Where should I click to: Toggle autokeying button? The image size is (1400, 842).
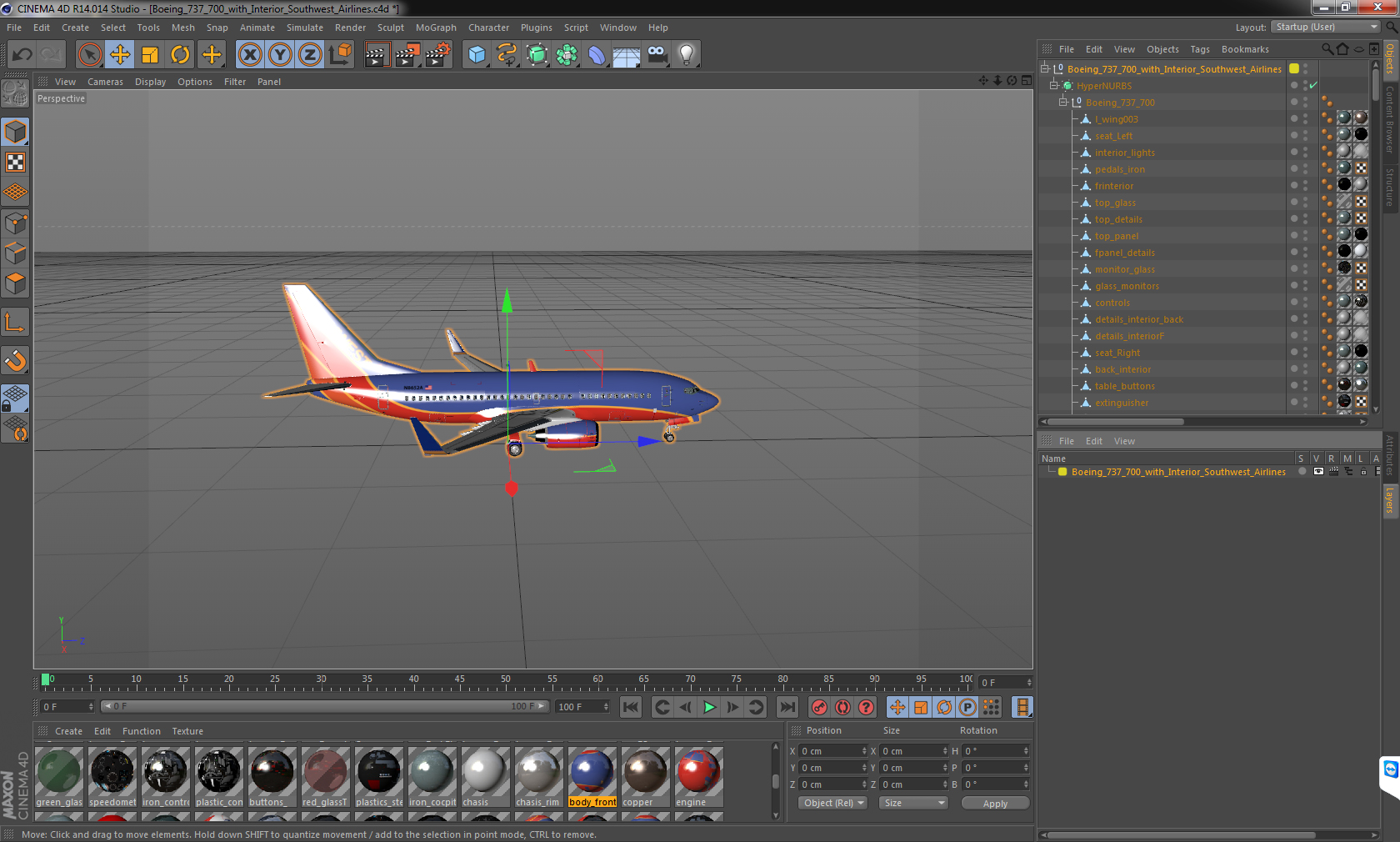pos(843,707)
